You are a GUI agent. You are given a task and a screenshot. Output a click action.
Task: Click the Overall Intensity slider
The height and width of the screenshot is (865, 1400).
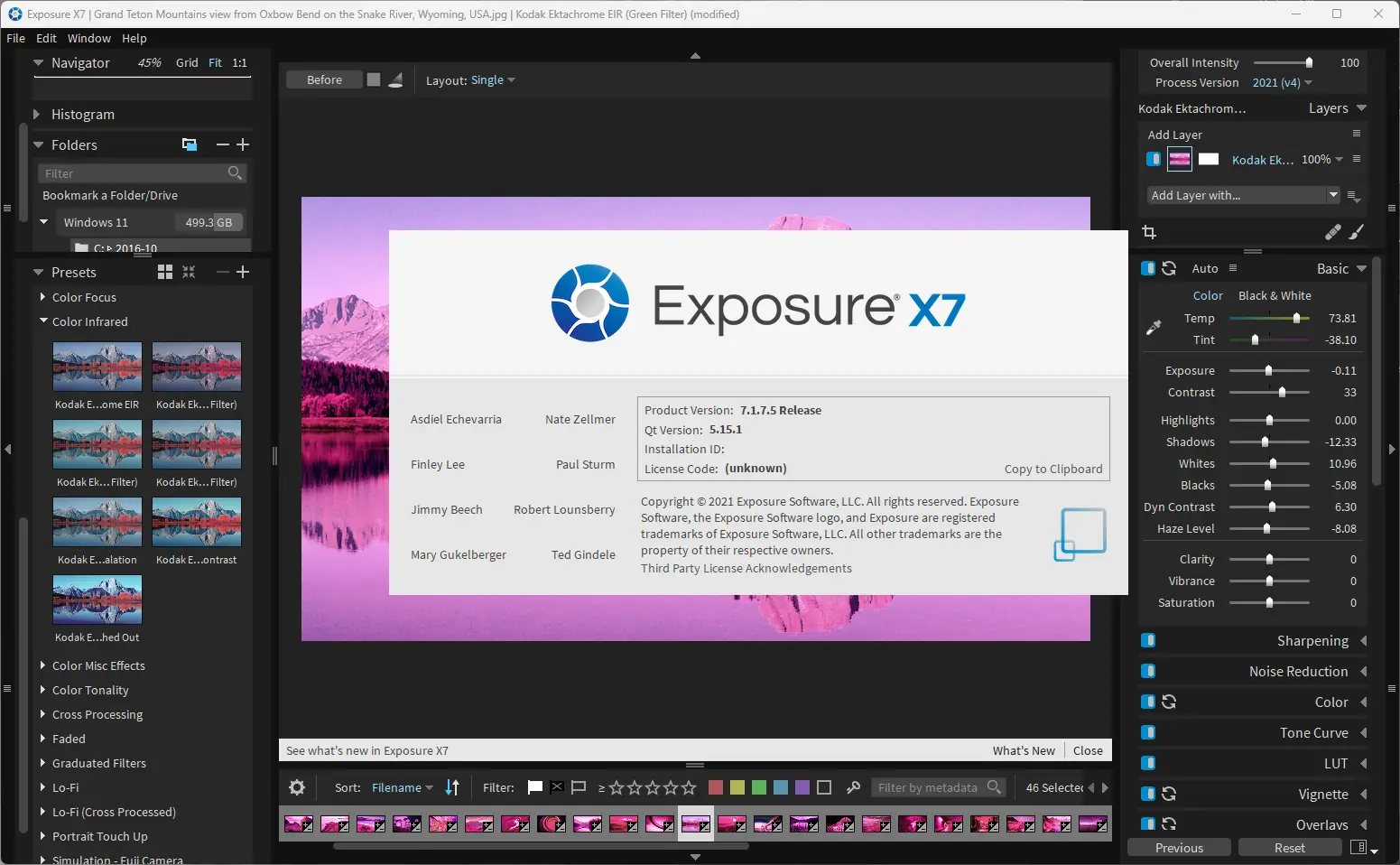pyautogui.click(x=1283, y=62)
